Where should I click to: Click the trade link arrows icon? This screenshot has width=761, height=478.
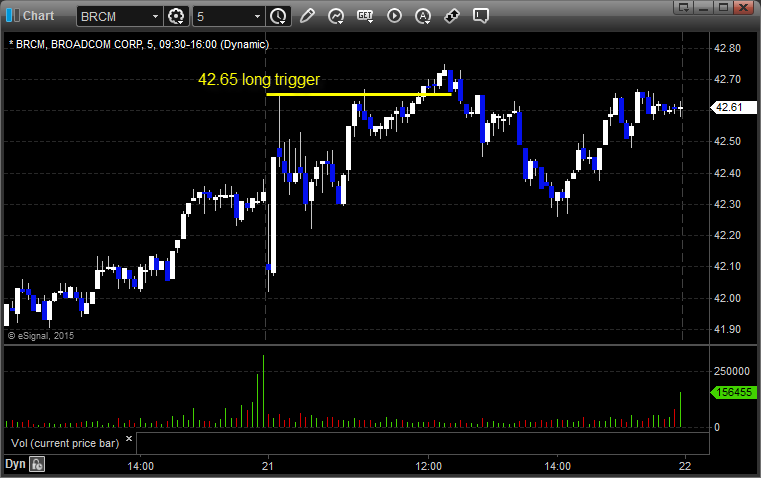pos(452,16)
